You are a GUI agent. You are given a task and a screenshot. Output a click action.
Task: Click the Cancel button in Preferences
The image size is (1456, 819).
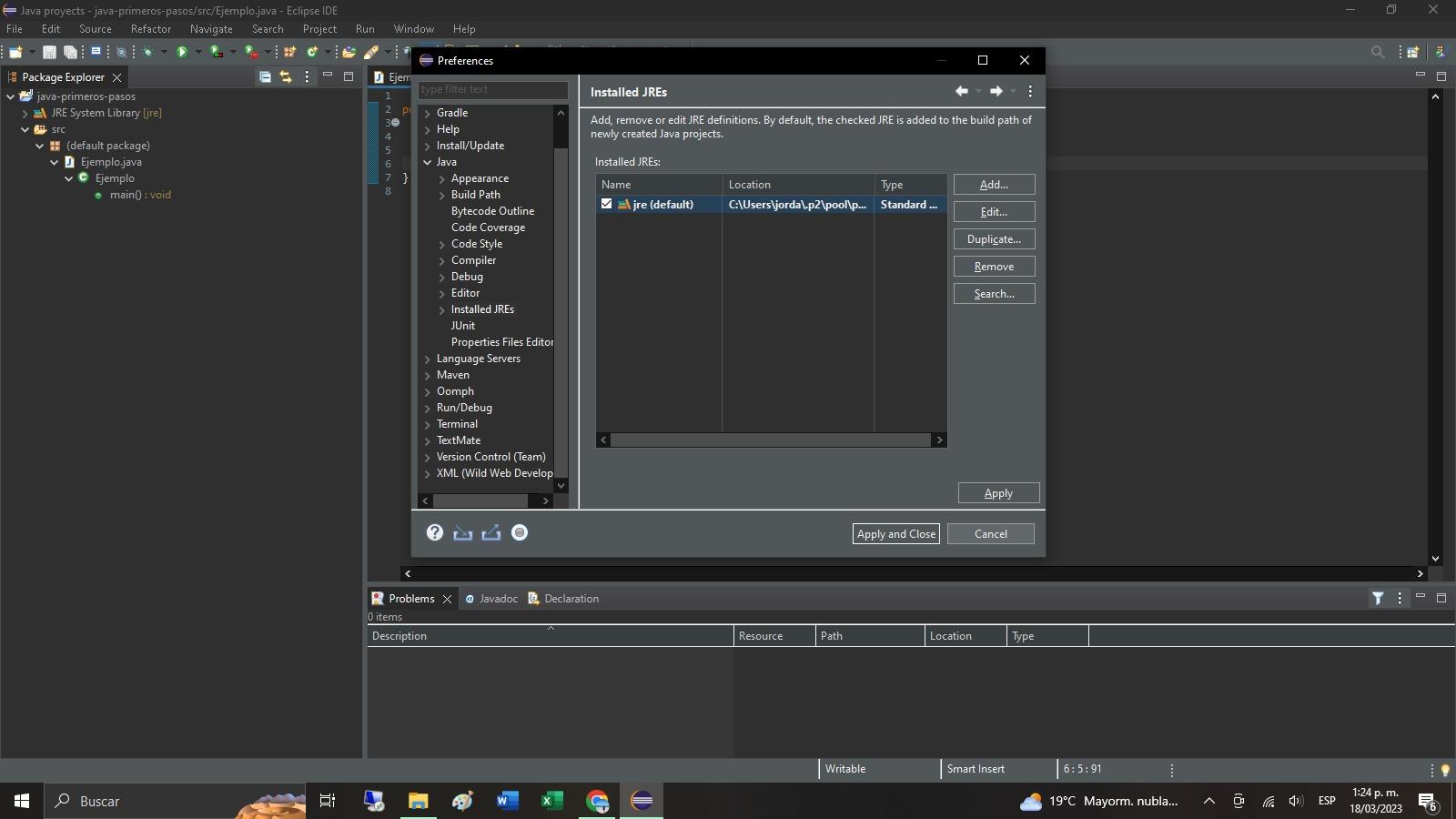point(991,534)
